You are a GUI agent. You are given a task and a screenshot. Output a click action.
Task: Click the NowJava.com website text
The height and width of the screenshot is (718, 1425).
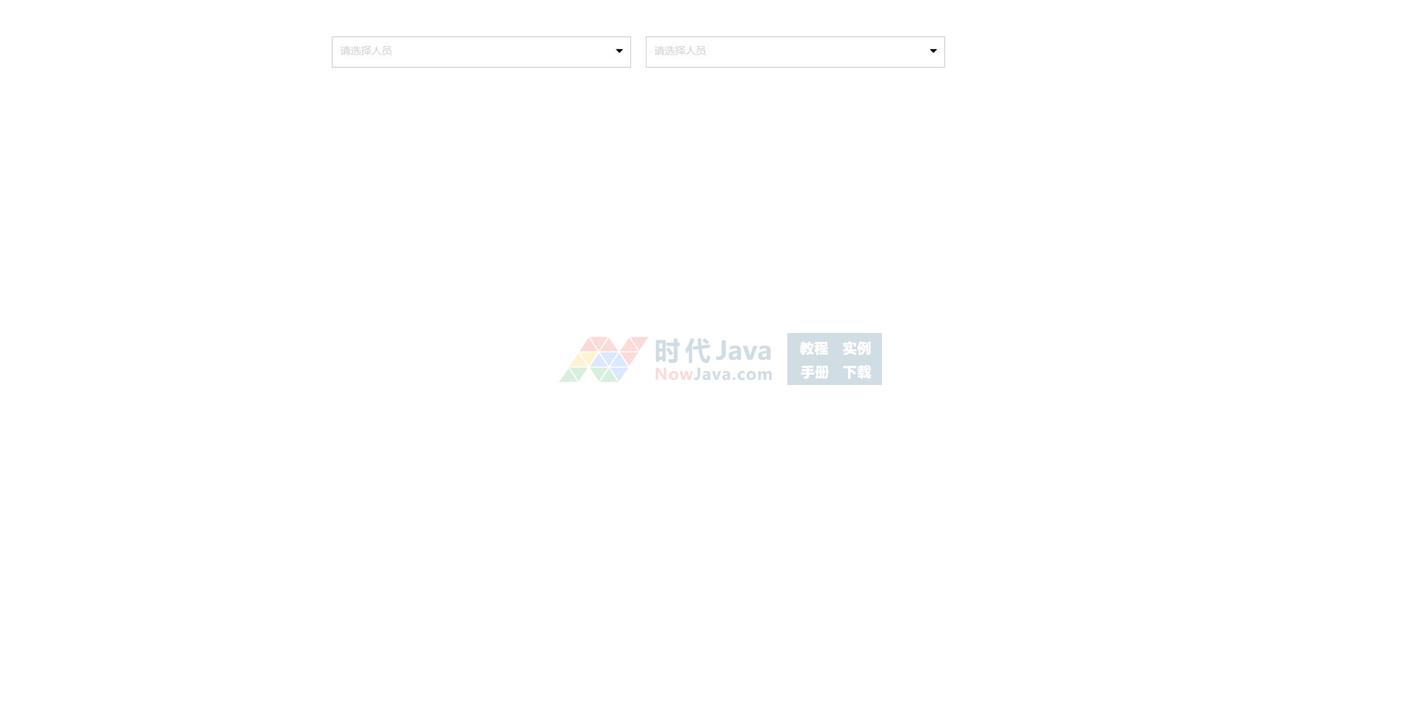point(713,375)
